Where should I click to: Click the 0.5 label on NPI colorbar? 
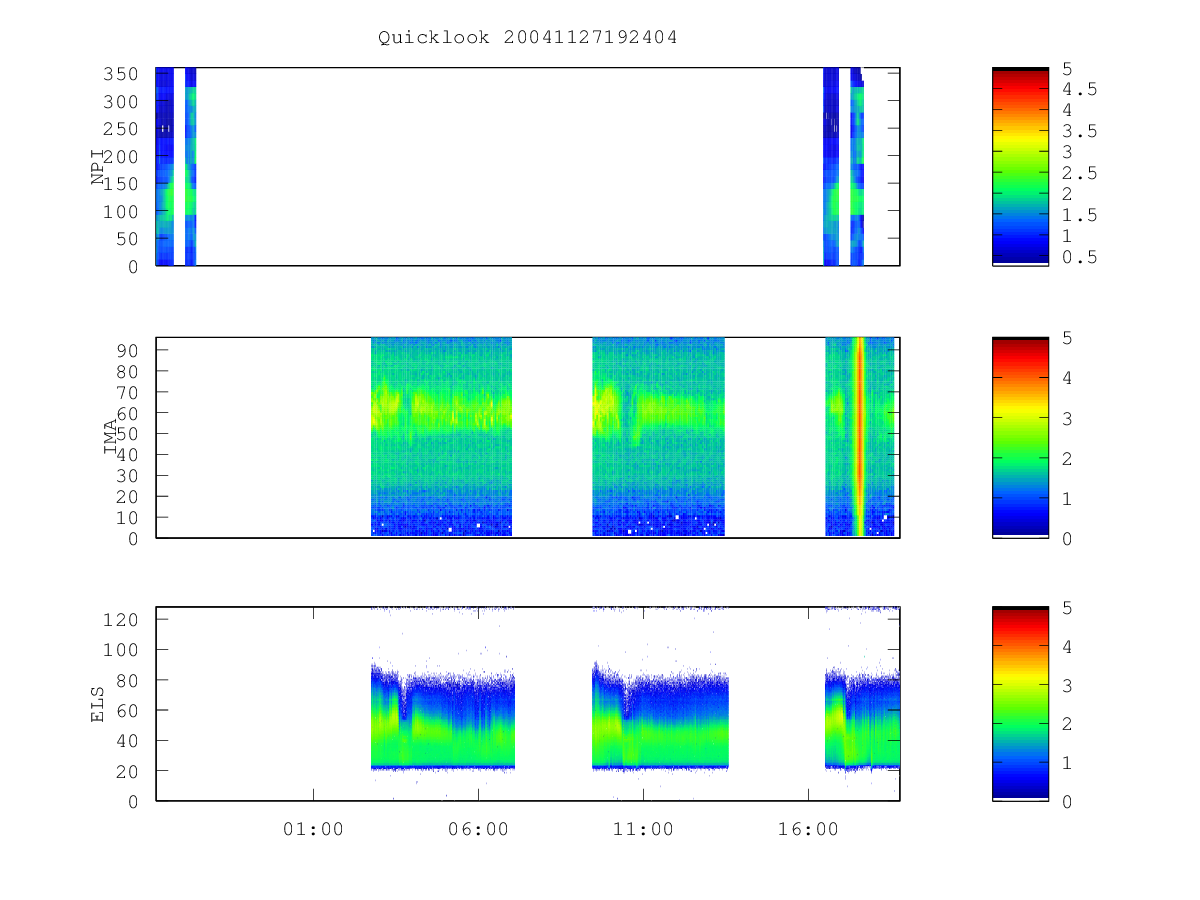pos(1080,257)
